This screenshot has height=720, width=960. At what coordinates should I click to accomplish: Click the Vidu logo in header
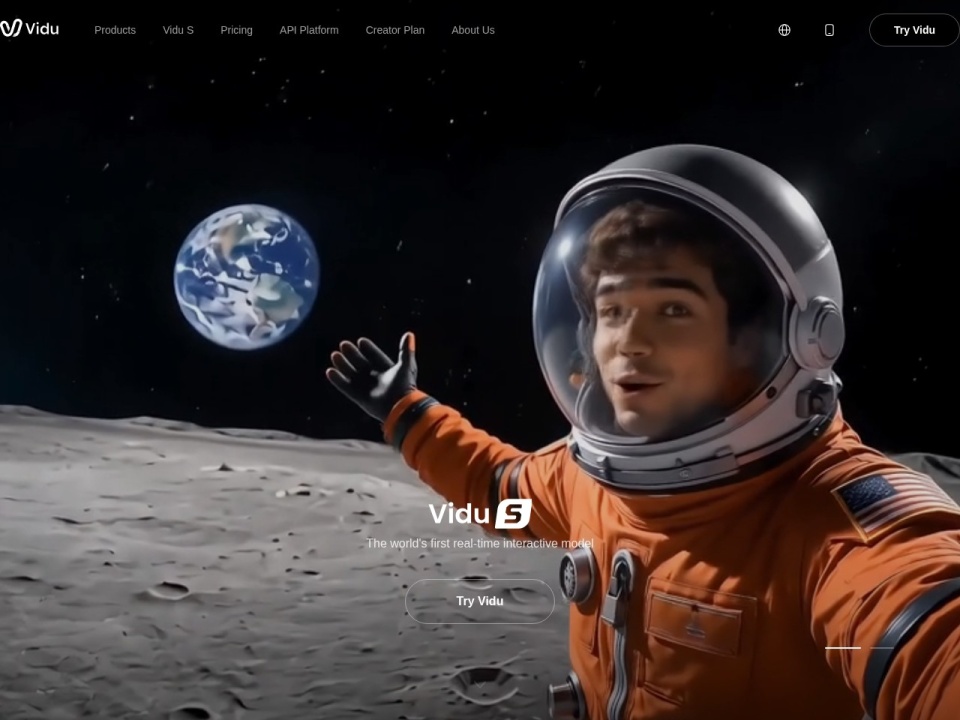click(x=29, y=28)
